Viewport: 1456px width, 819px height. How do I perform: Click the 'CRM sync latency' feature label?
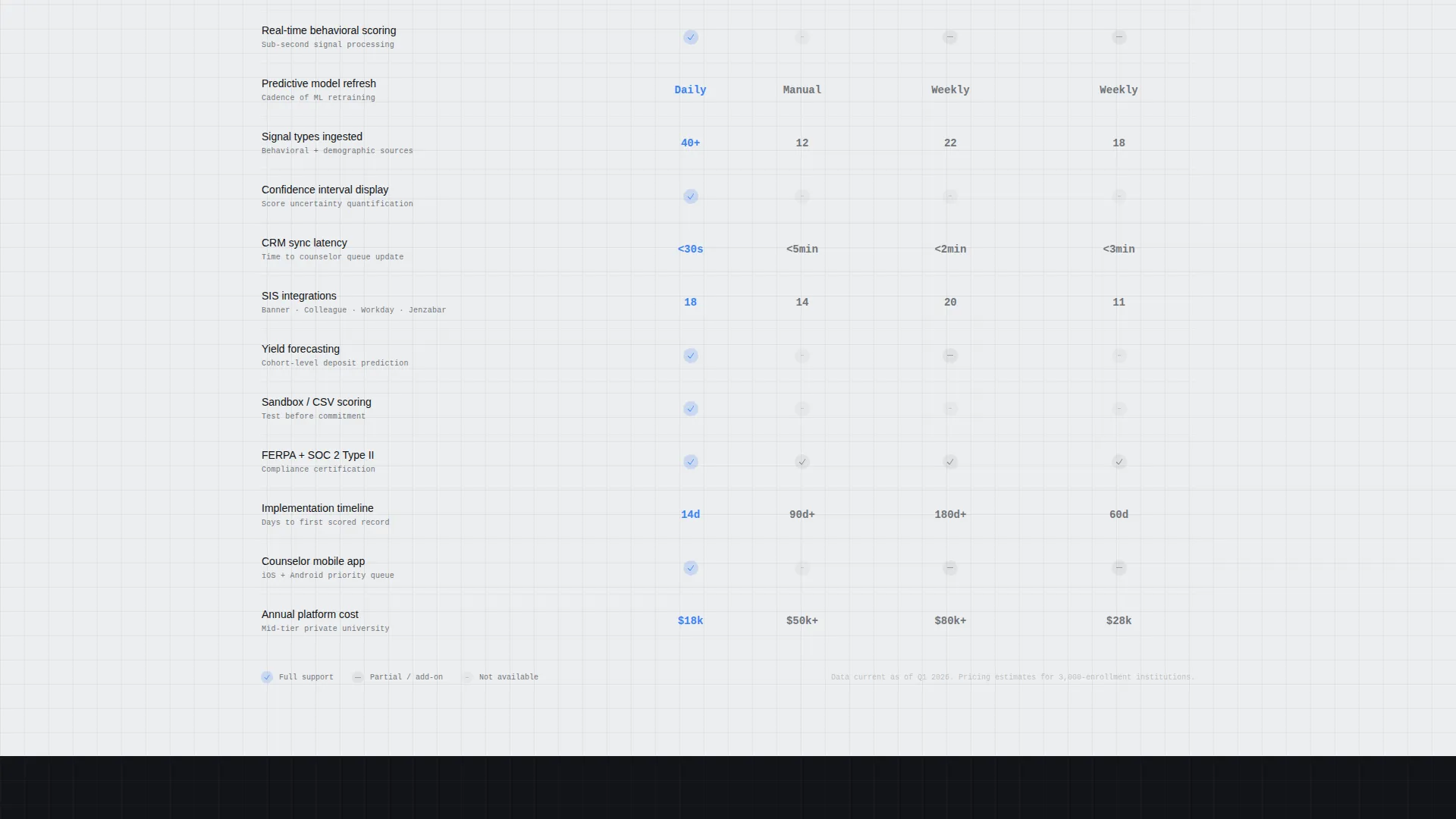pyautogui.click(x=304, y=243)
